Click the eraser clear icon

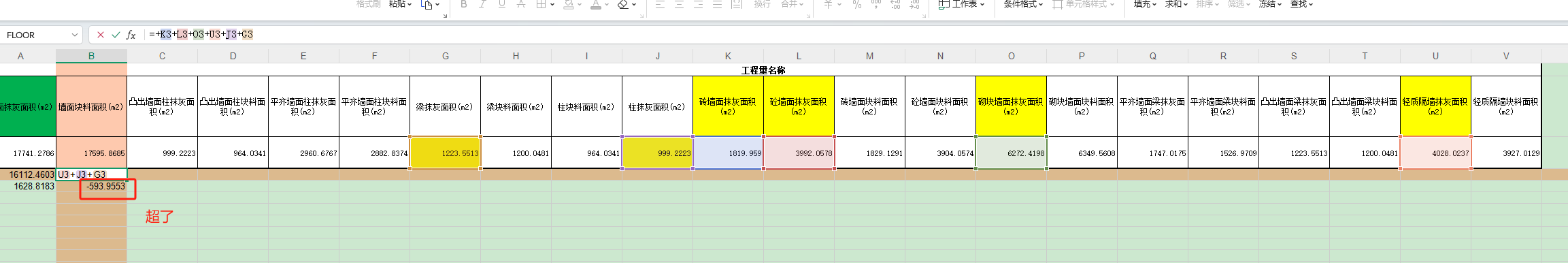point(622,4)
